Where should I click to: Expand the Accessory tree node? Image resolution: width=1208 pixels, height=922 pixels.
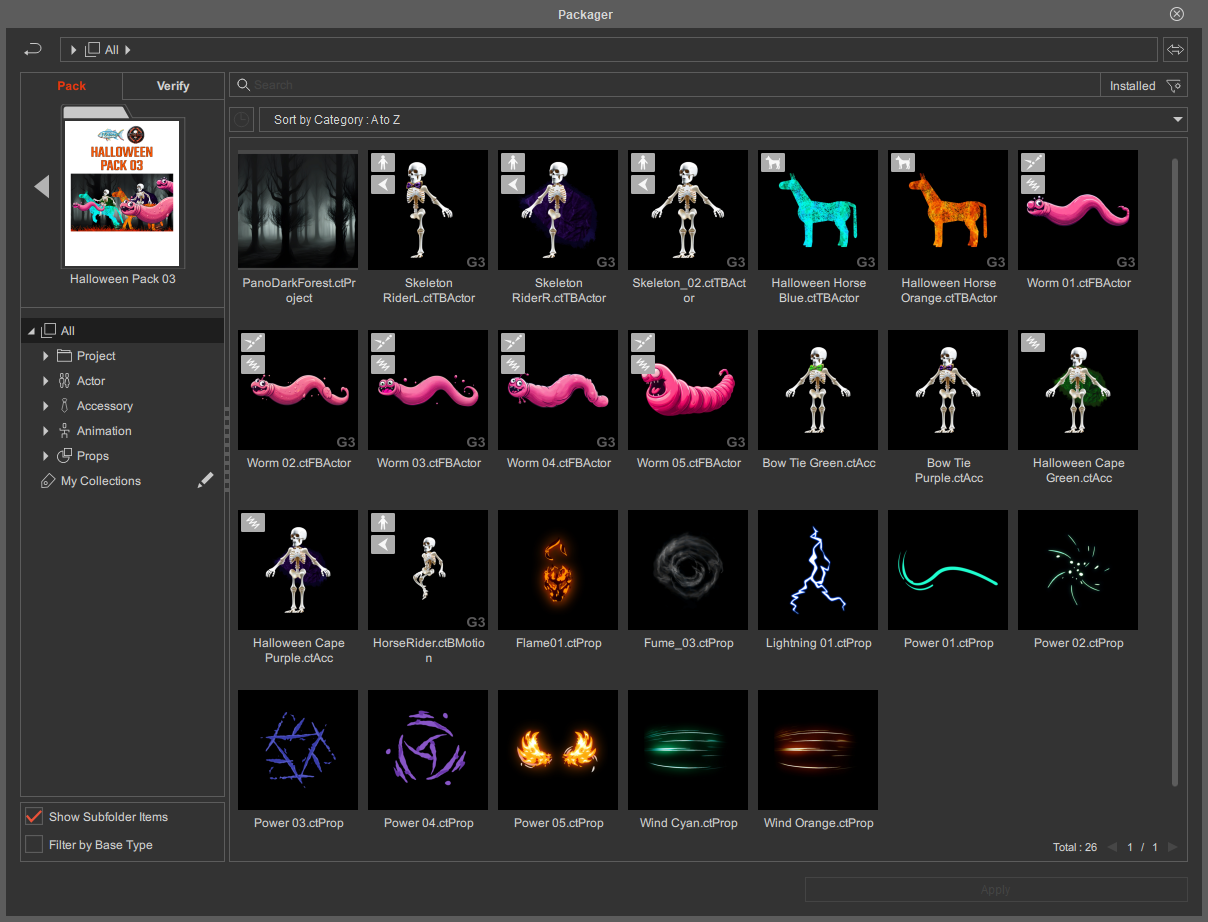[46, 406]
